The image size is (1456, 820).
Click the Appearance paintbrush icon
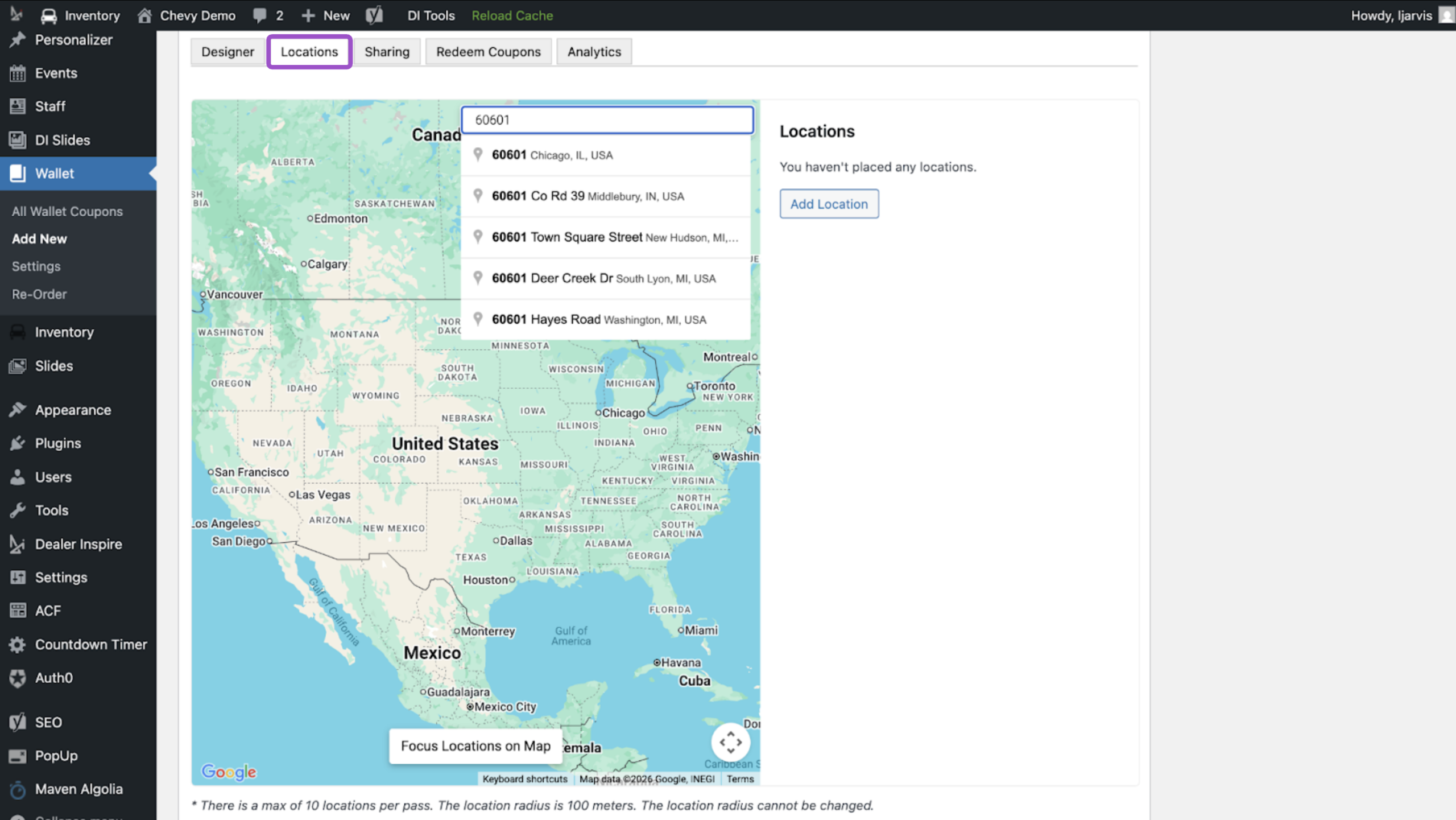point(18,410)
